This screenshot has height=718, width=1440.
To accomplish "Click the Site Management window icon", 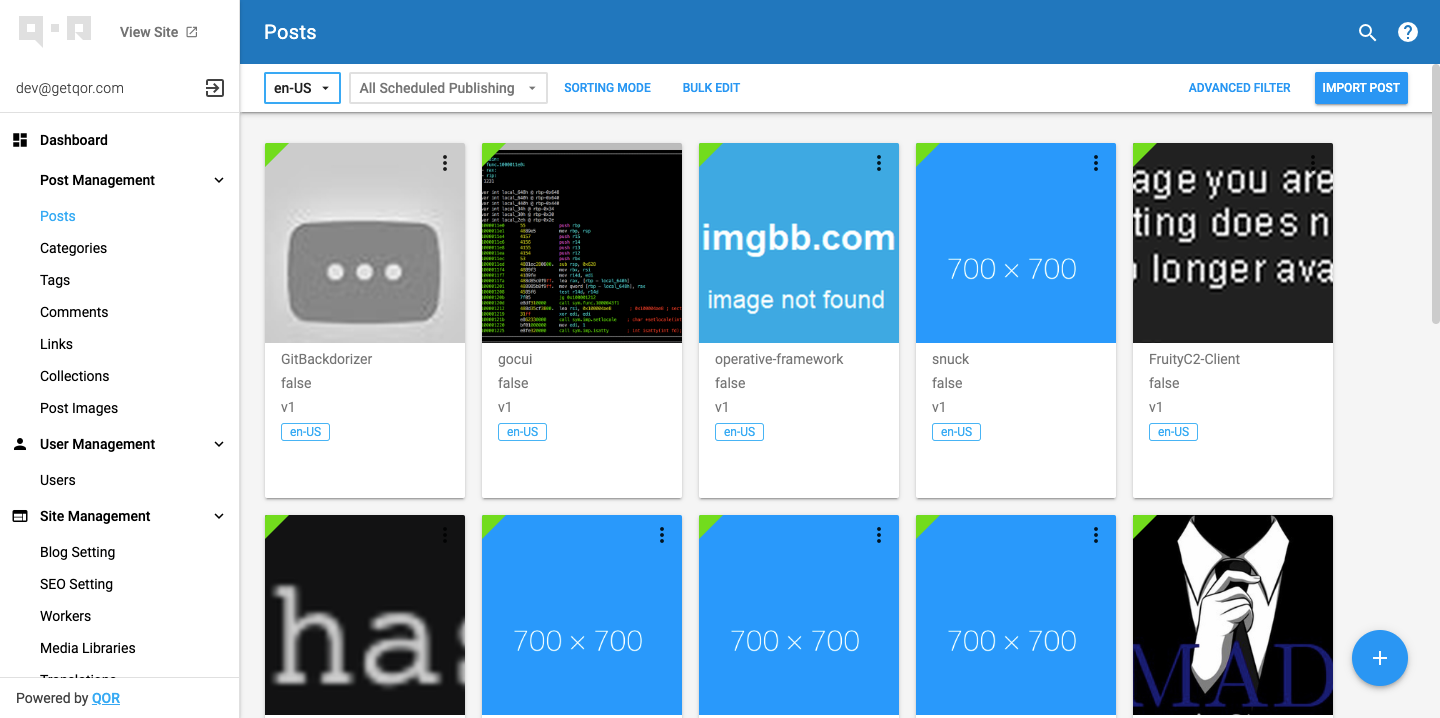I will (20, 516).
